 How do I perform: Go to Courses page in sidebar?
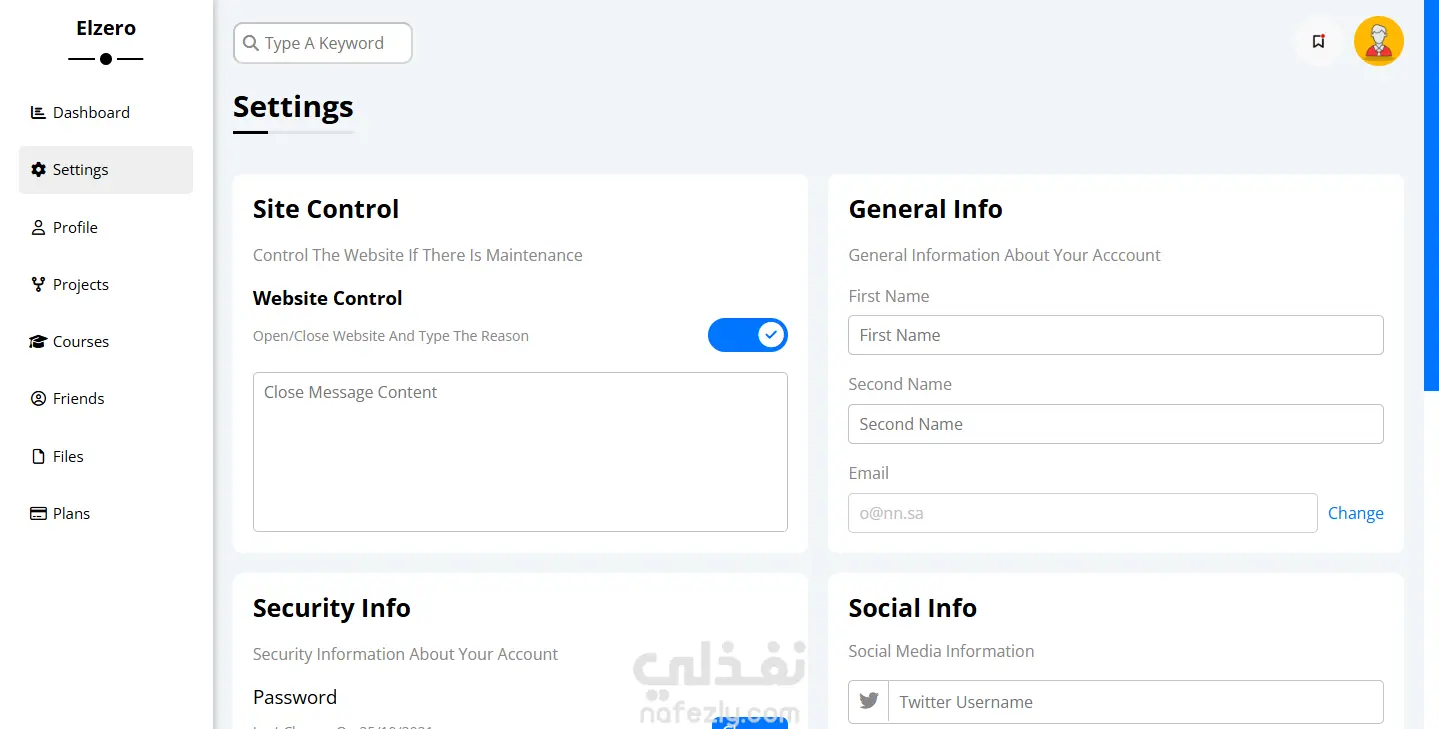(x=81, y=342)
